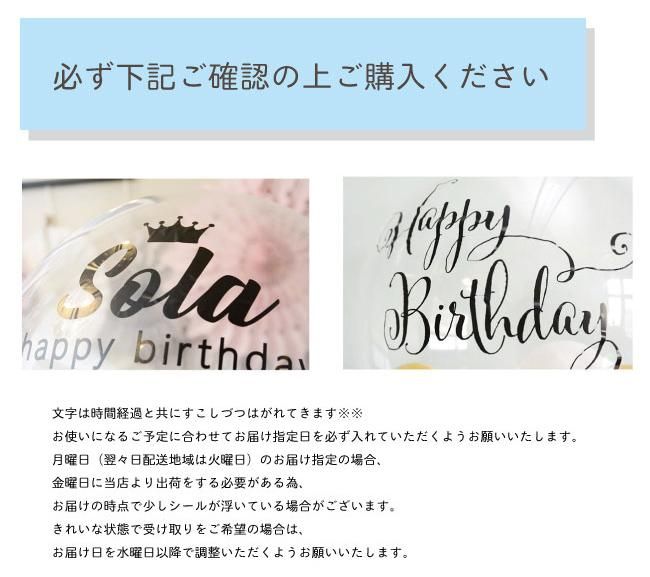
Task: Click the line starting 月曜日（翌々日配送地域
Action: (217, 460)
